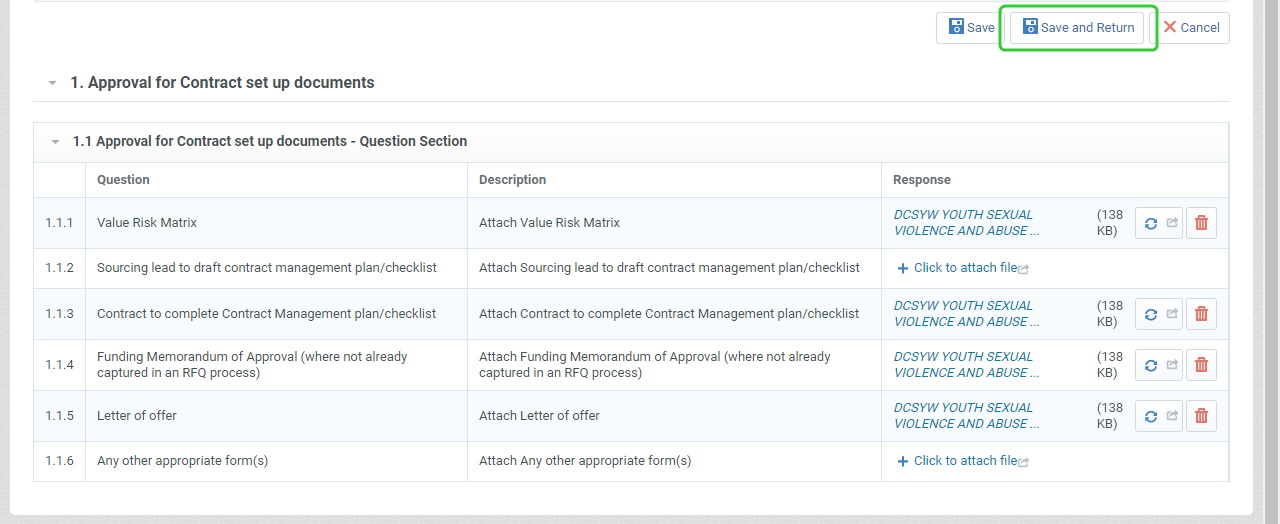Click Save button
This screenshot has height=524, width=1280.
coord(971,28)
